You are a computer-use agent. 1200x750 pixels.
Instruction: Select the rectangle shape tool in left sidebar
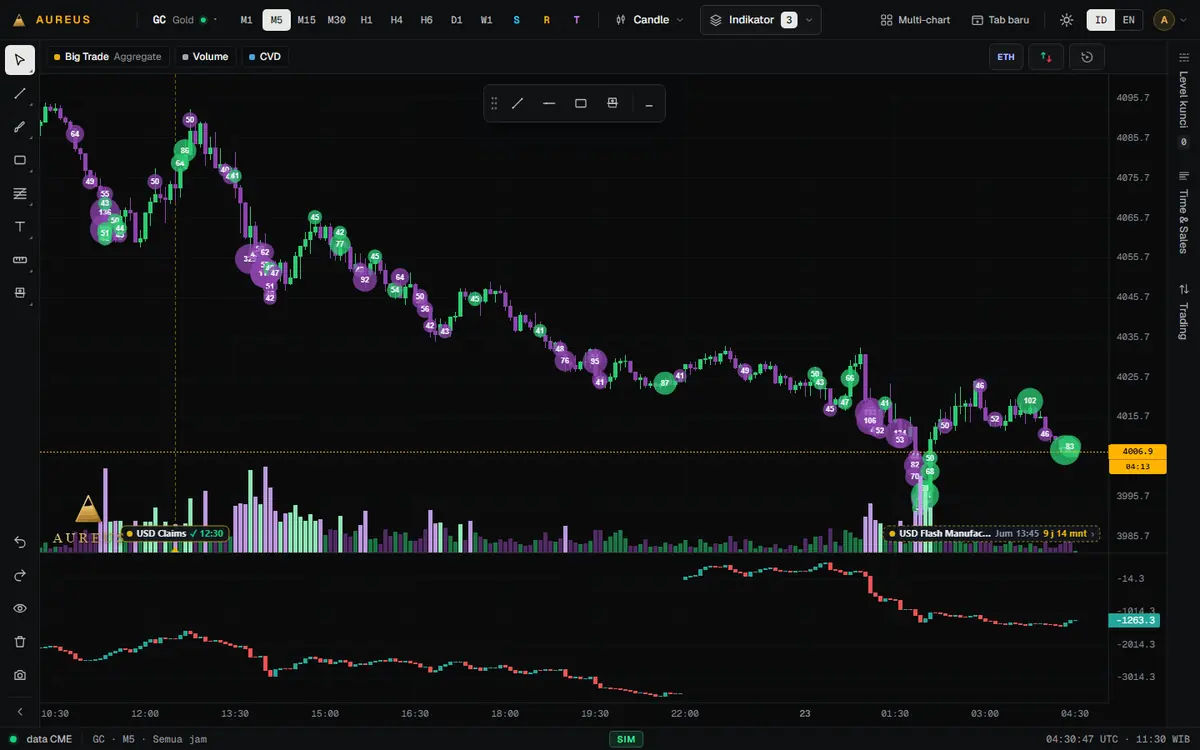click(x=20, y=160)
